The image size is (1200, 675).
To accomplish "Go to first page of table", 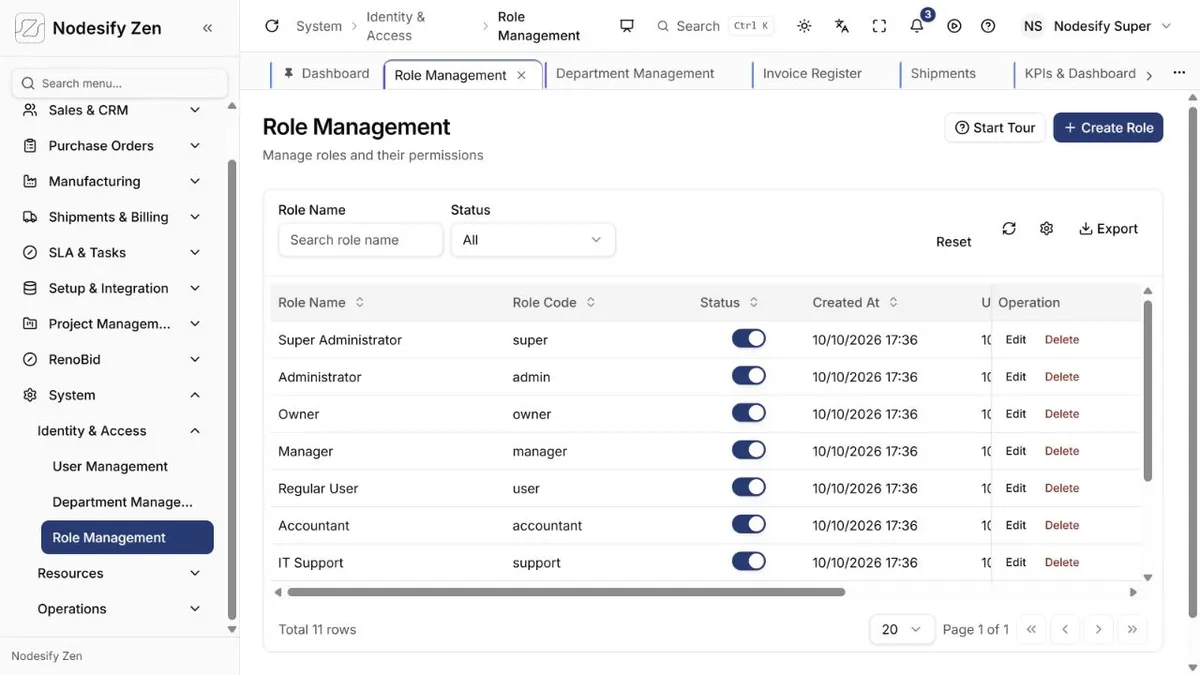I will 1031,629.
